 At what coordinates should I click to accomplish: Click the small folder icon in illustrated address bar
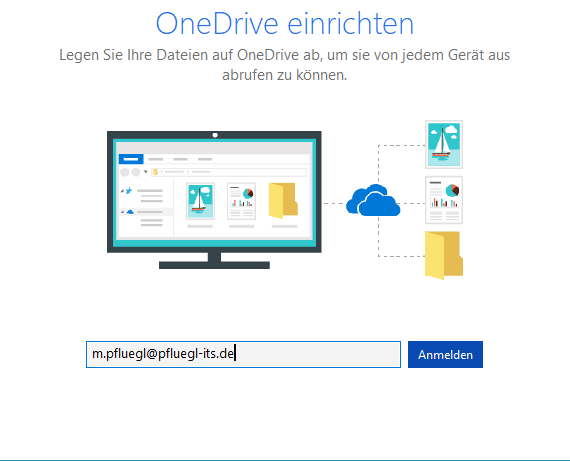tap(155, 172)
